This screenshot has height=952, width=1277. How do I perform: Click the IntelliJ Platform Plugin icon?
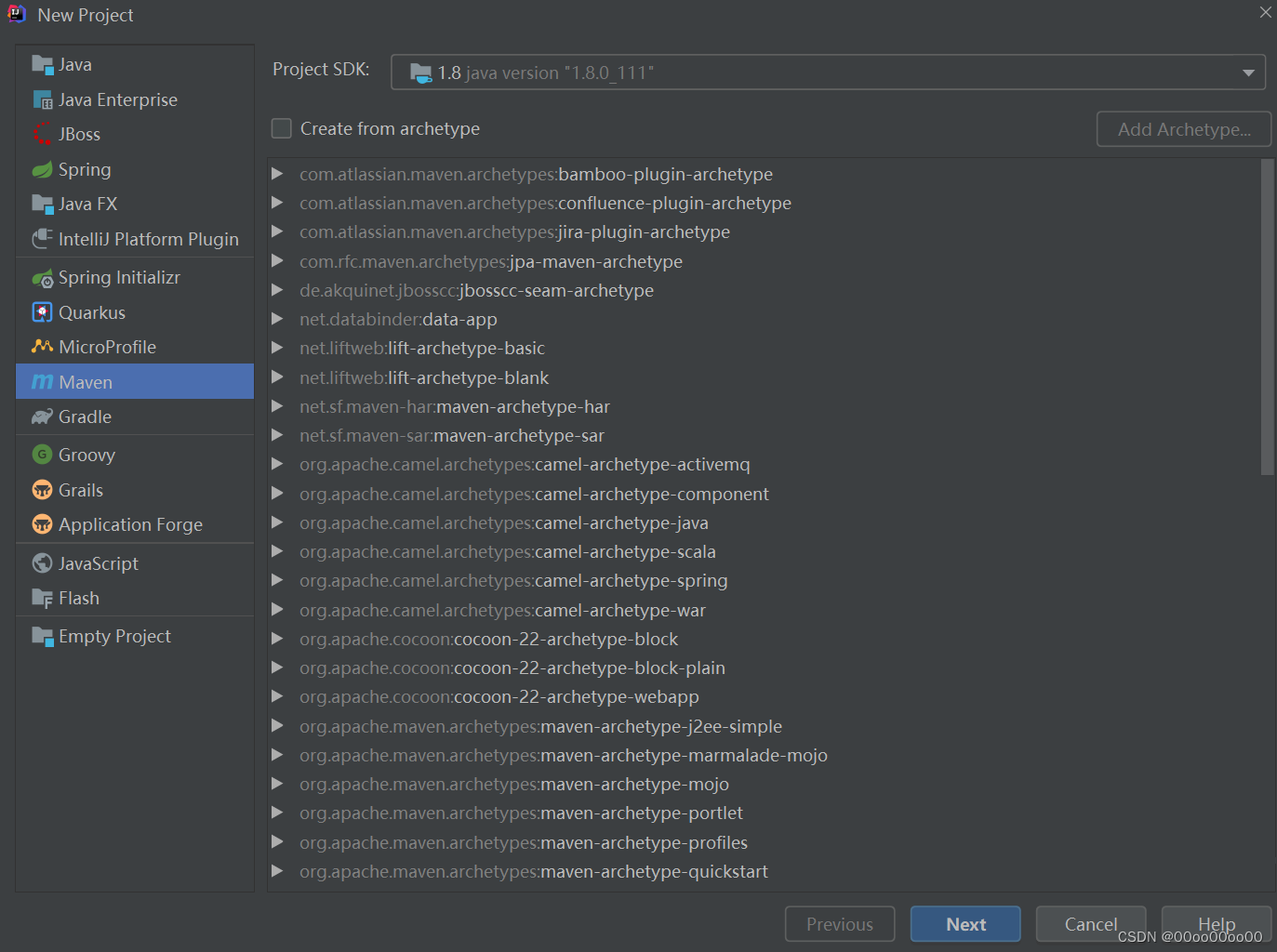(42, 239)
